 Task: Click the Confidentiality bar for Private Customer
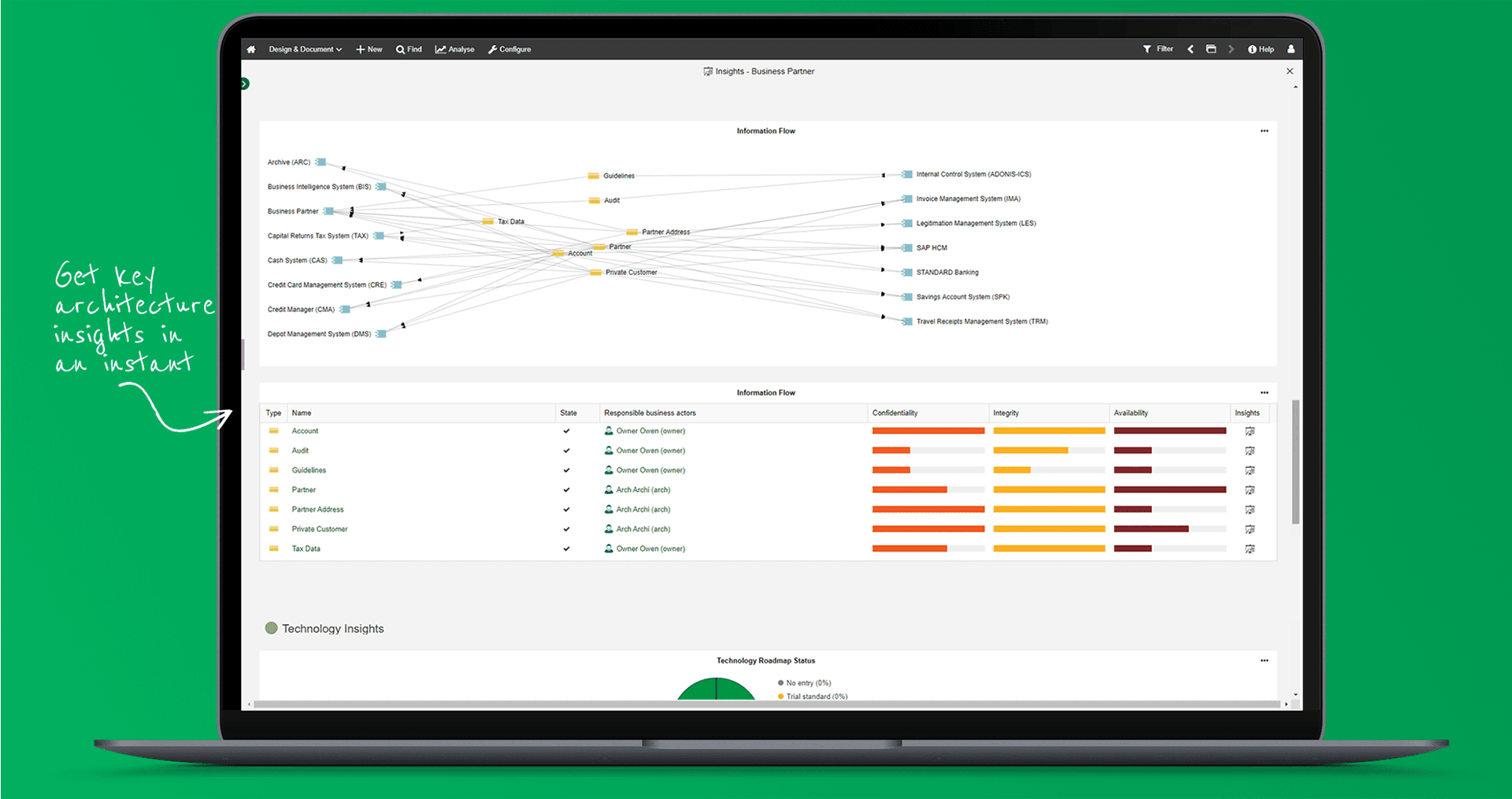click(928, 529)
